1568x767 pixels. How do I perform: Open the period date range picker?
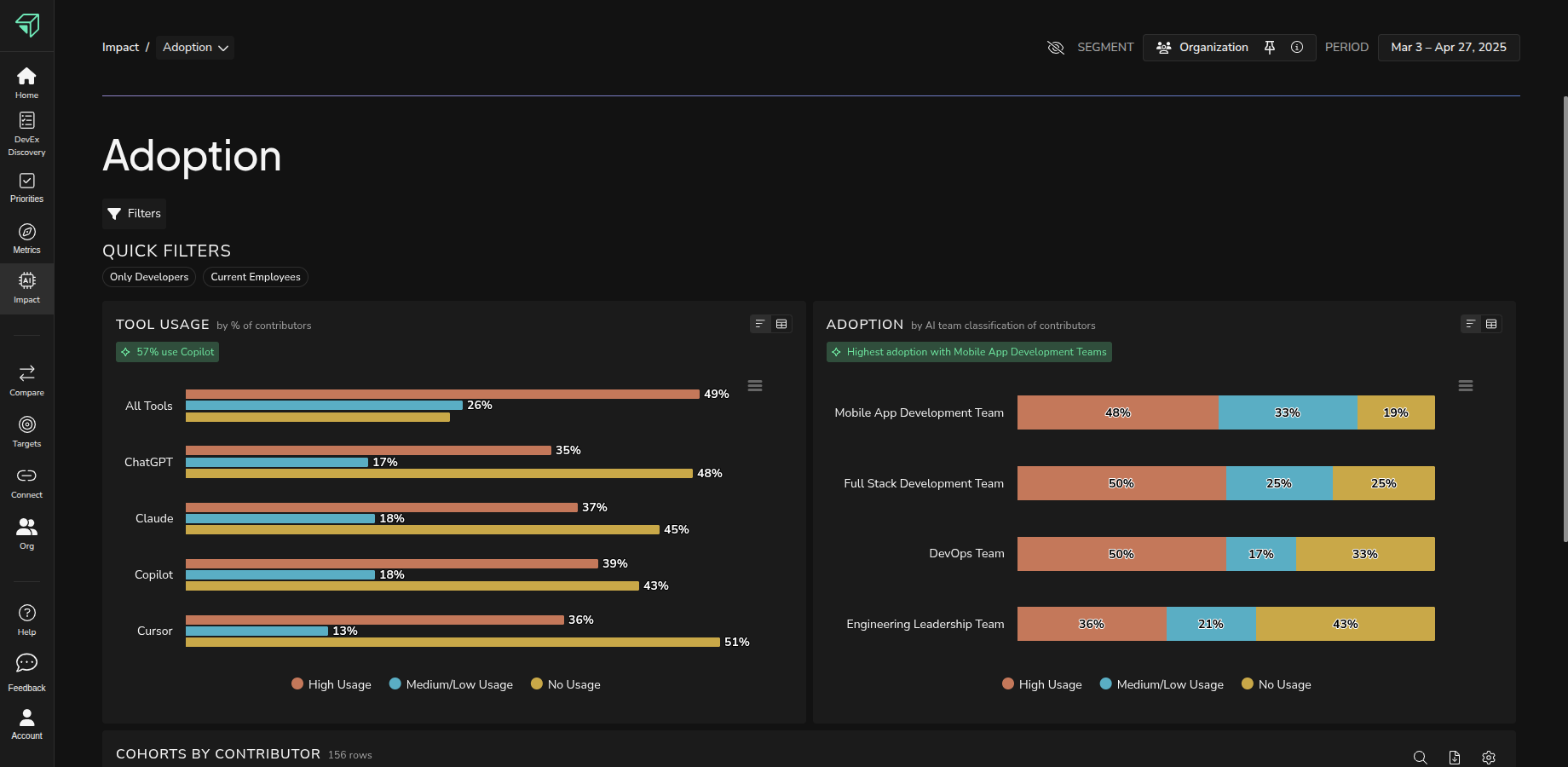pos(1449,48)
